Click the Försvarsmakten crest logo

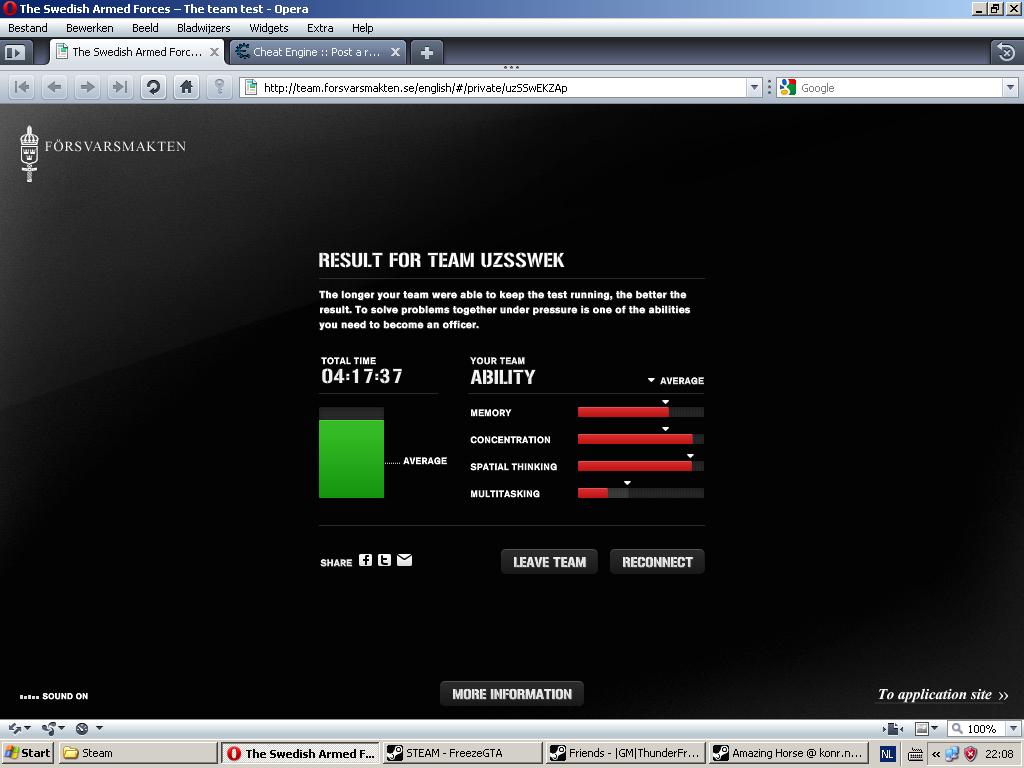coord(29,153)
